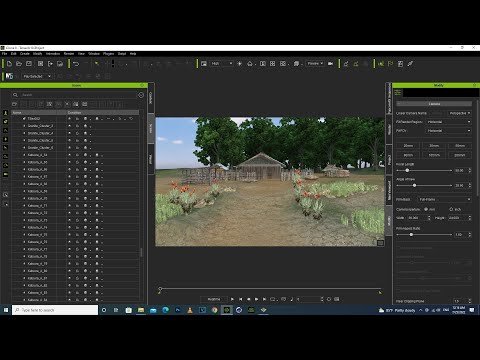Click the Save Project icon
Image resolution: width=480 pixels, height=360 pixels.
tap(29, 64)
